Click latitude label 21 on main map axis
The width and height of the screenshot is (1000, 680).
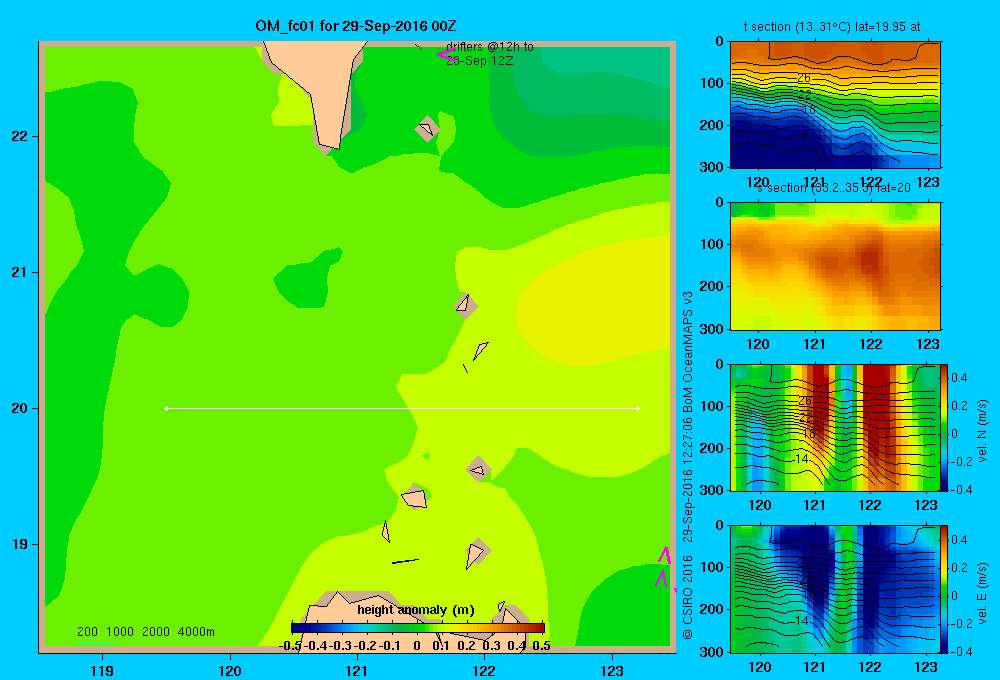tap(20, 272)
